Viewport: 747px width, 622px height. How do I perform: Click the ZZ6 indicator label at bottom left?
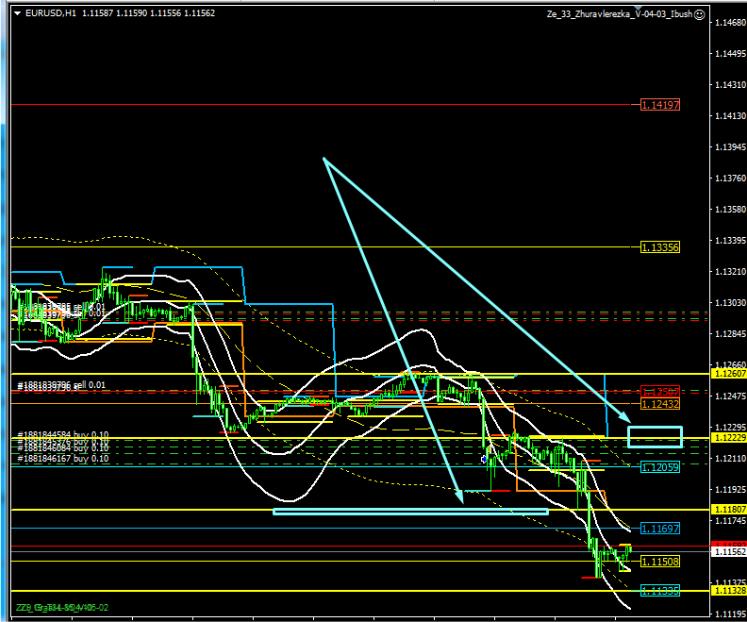click(60, 607)
